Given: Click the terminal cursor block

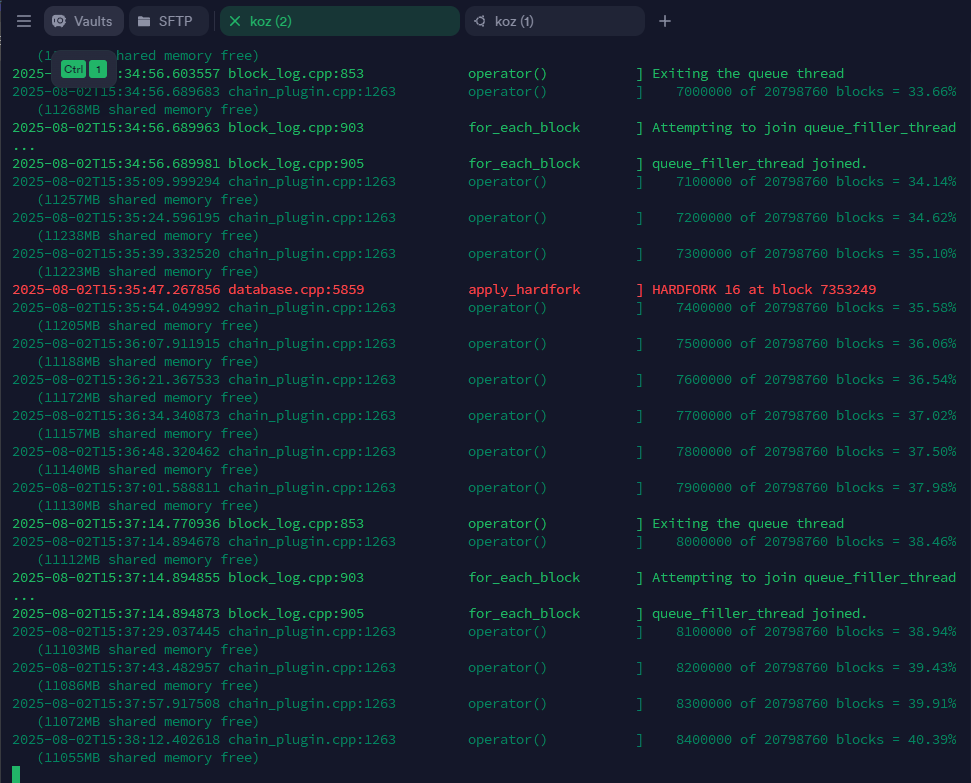Looking at the screenshot, I should click(x=16, y=774).
